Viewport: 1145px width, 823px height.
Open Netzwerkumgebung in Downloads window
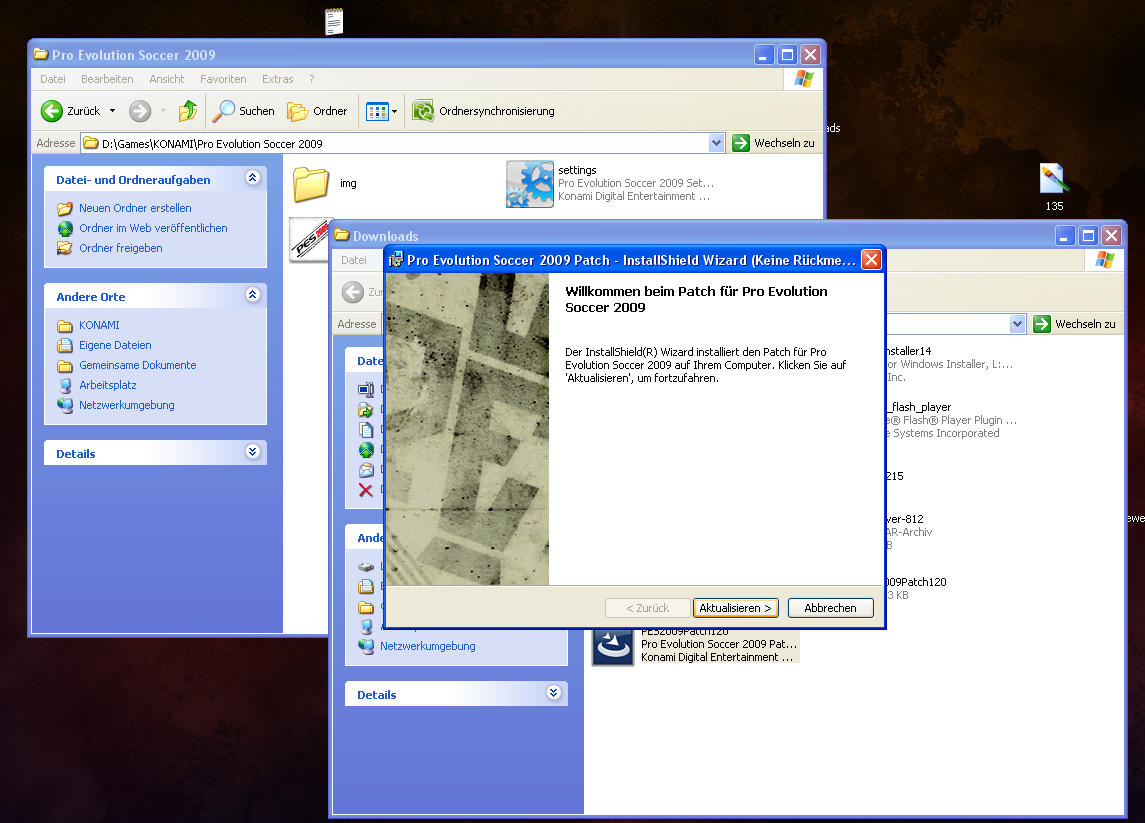coord(427,646)
